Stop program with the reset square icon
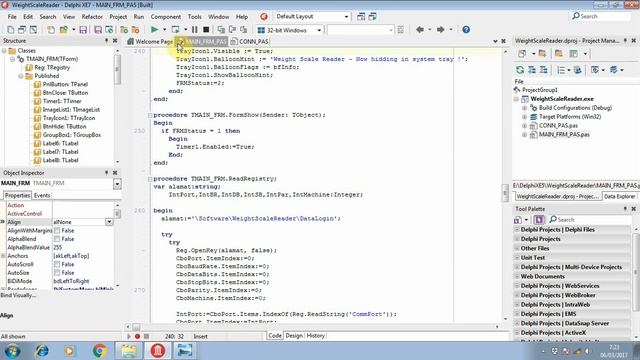The image size is (640, 360). (x=206, y=29)
